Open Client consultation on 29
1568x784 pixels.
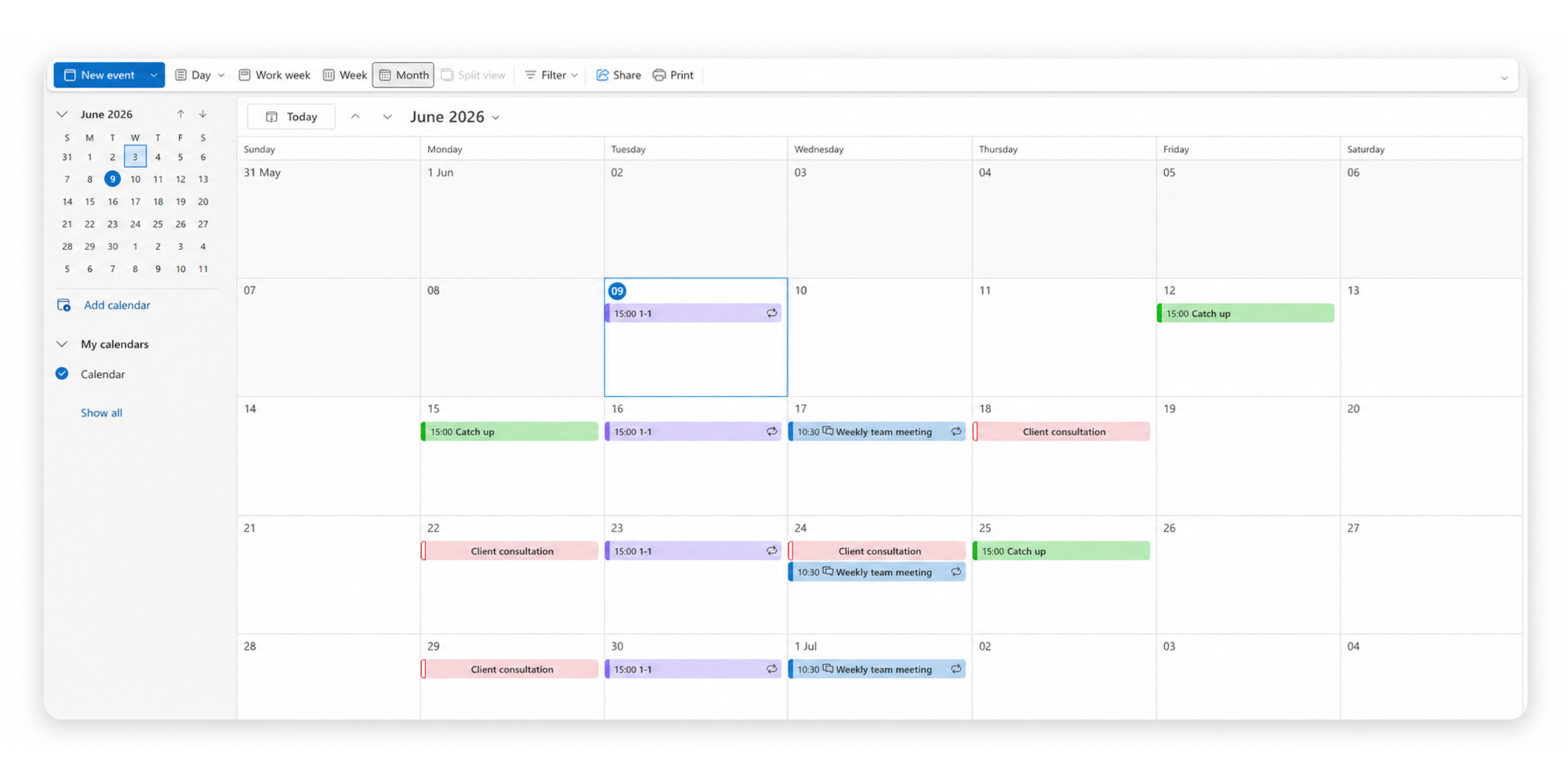(510, 670)
